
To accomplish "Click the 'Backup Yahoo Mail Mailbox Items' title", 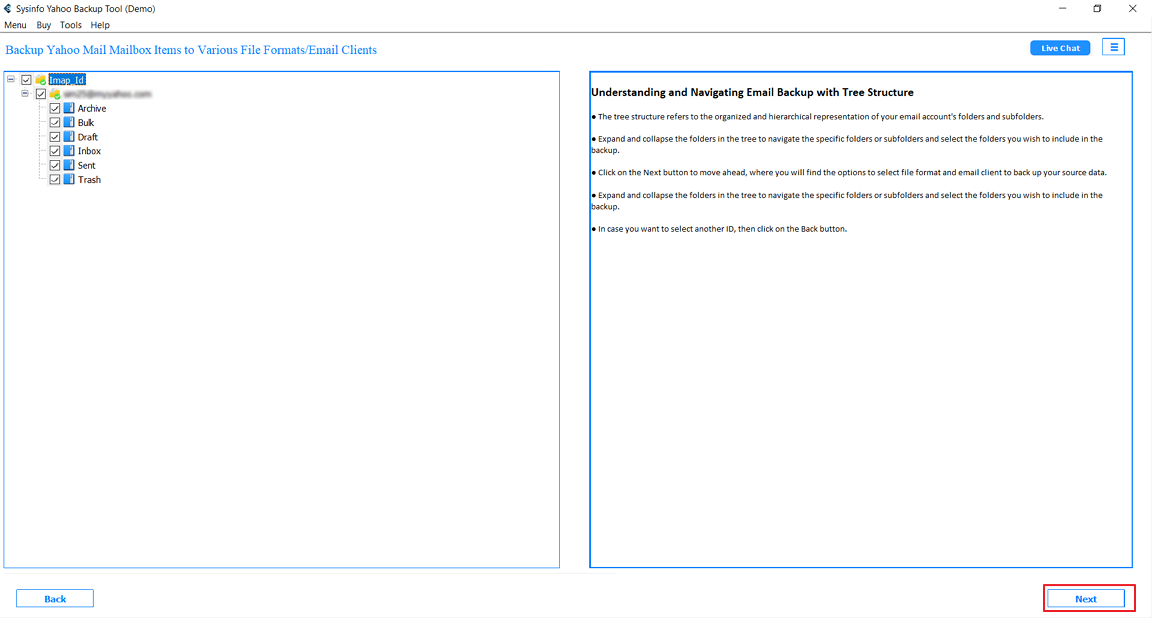I will 191,50.
